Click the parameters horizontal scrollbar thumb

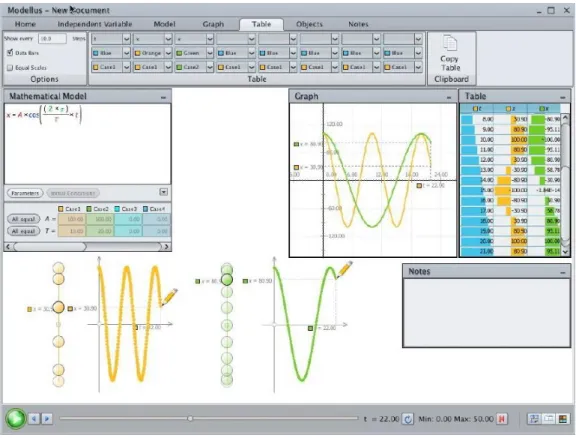point(50,247)
